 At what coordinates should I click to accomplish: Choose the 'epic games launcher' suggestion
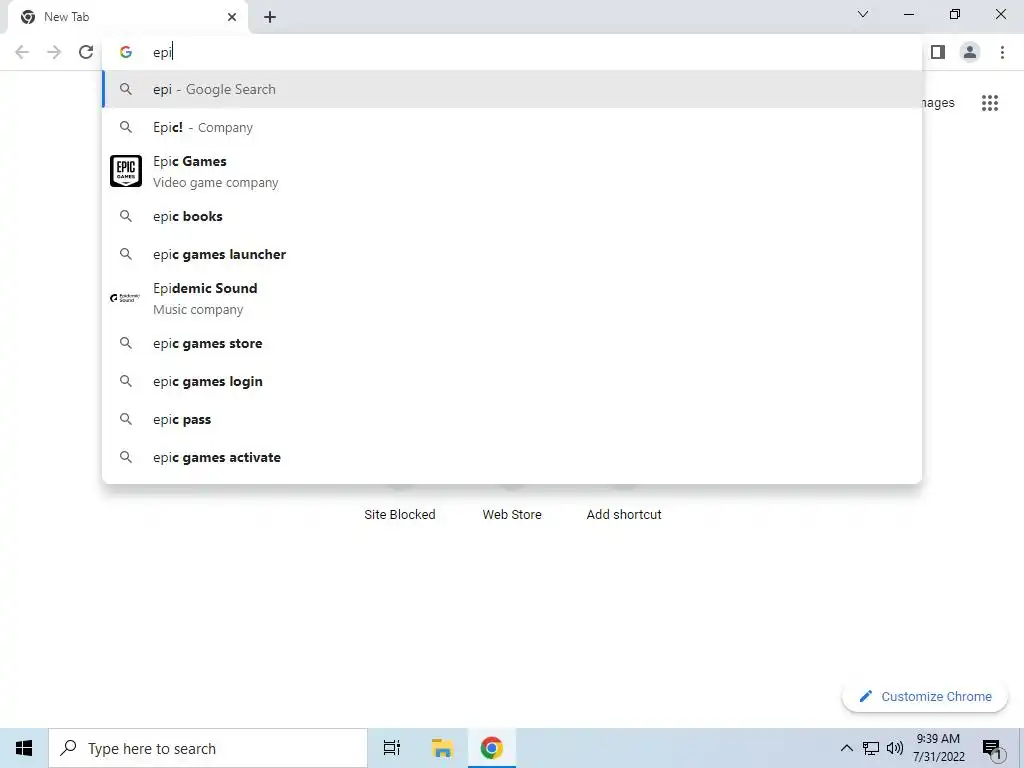(x=512, y=254)
